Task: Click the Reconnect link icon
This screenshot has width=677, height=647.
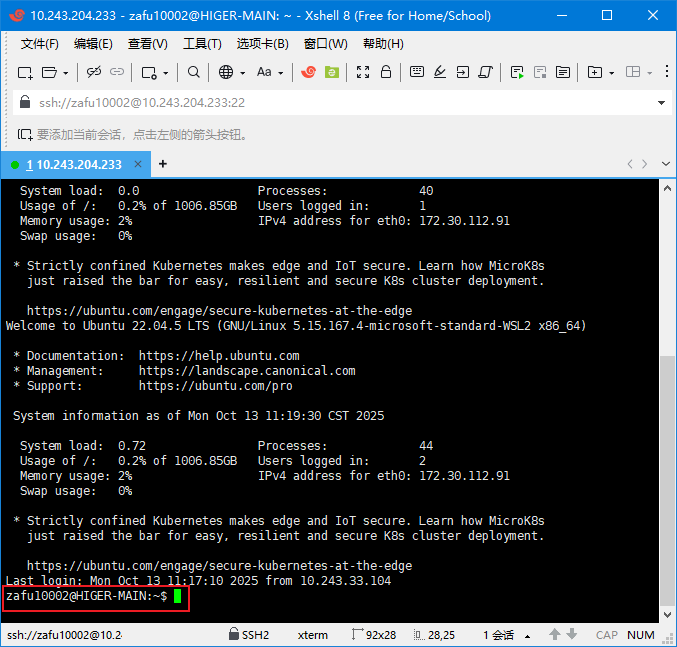Action: [94, 72]
